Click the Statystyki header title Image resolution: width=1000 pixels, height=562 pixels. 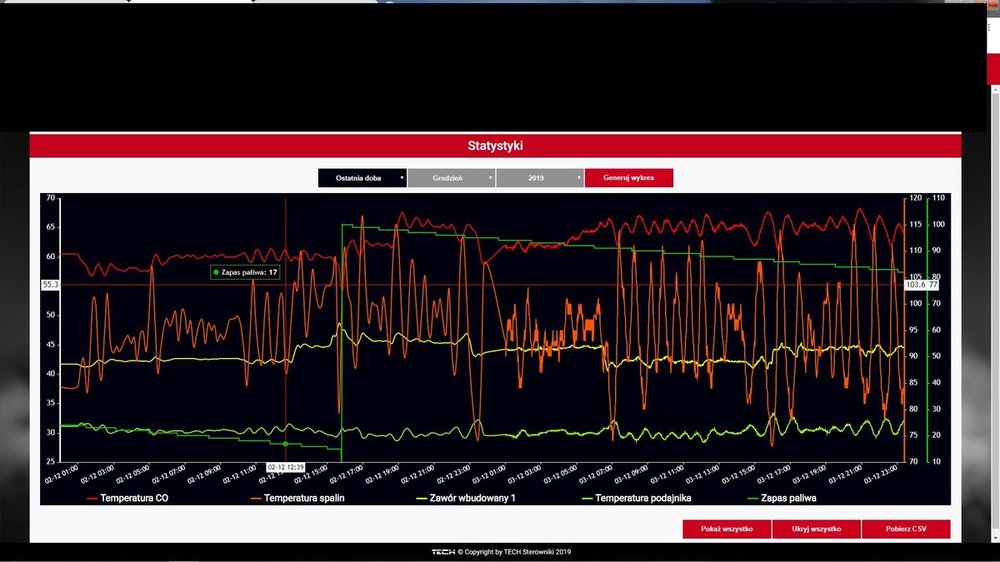[x=495, y=146]
